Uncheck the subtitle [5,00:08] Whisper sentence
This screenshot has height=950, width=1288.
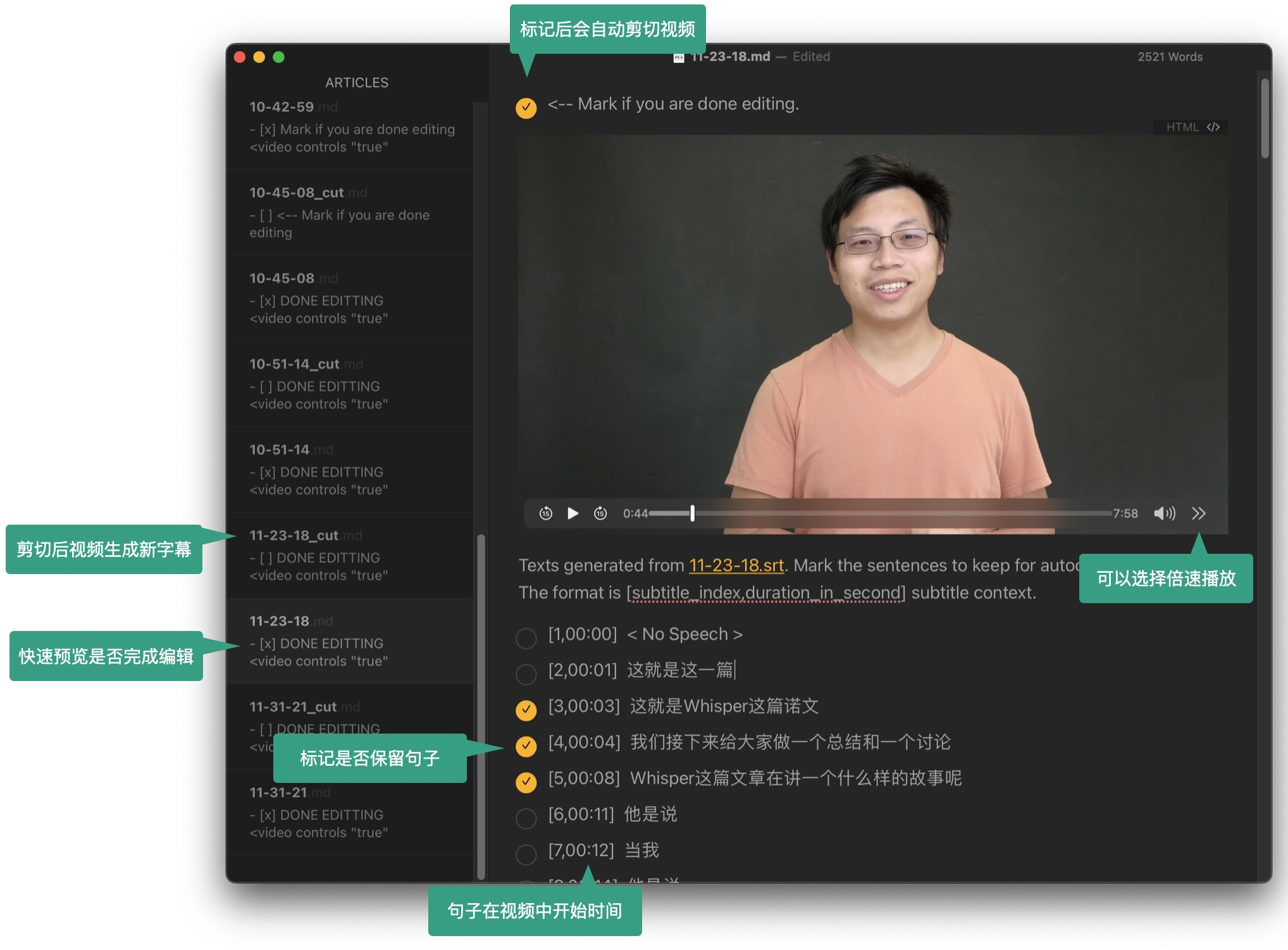click(x=526, y=782)
